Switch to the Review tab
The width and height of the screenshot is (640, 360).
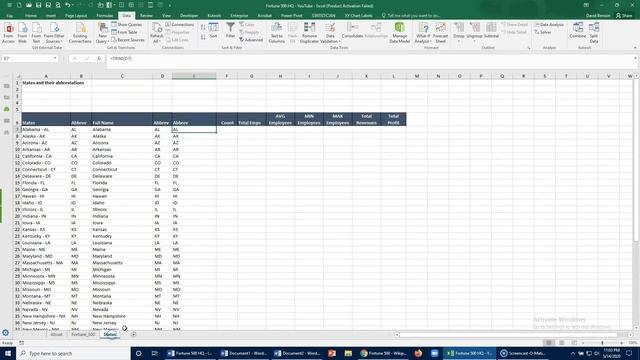(146, 16)
